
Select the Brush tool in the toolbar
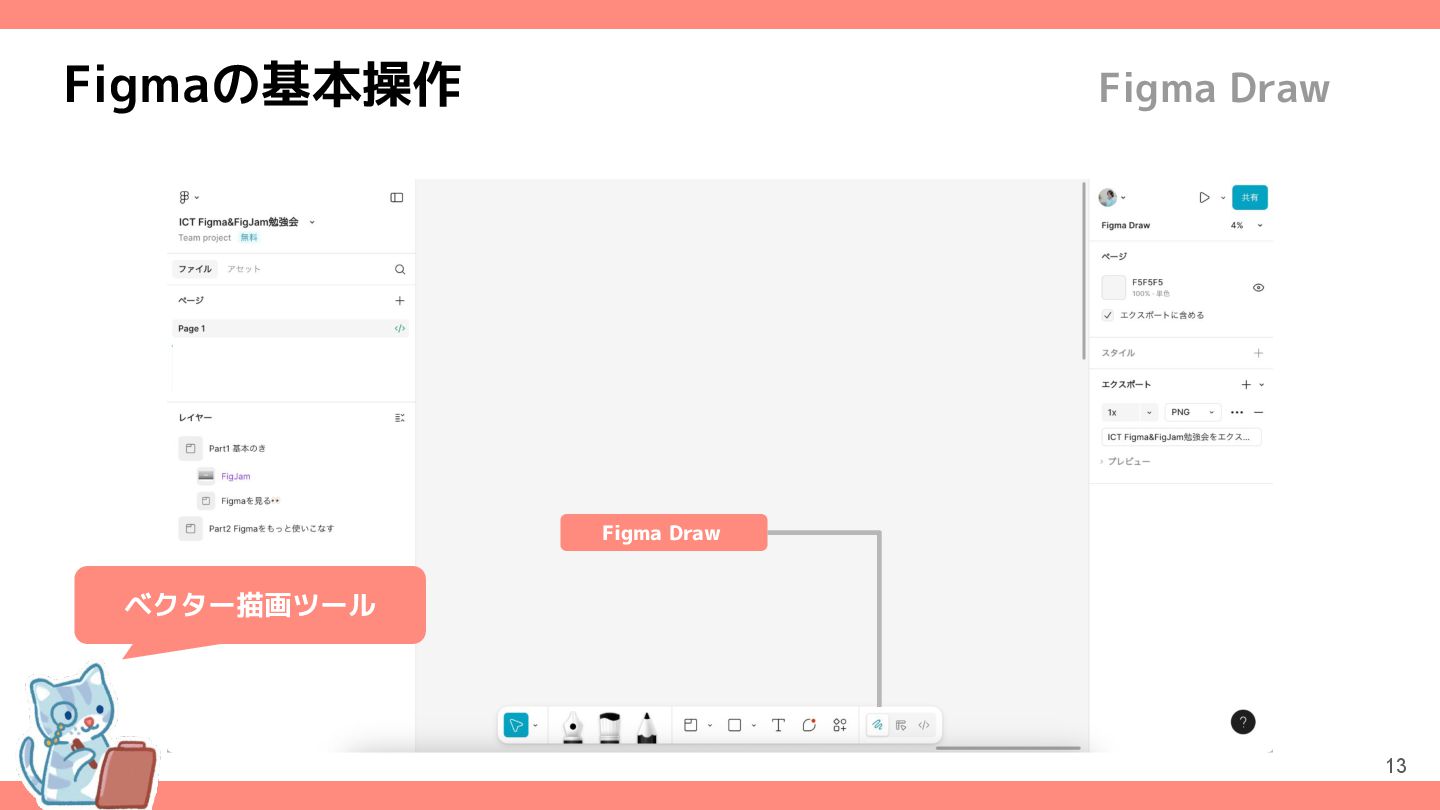610,727
